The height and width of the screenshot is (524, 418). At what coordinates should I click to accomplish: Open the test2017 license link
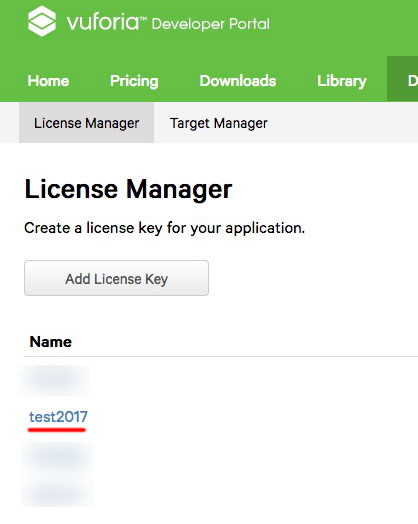coord(58,417)
